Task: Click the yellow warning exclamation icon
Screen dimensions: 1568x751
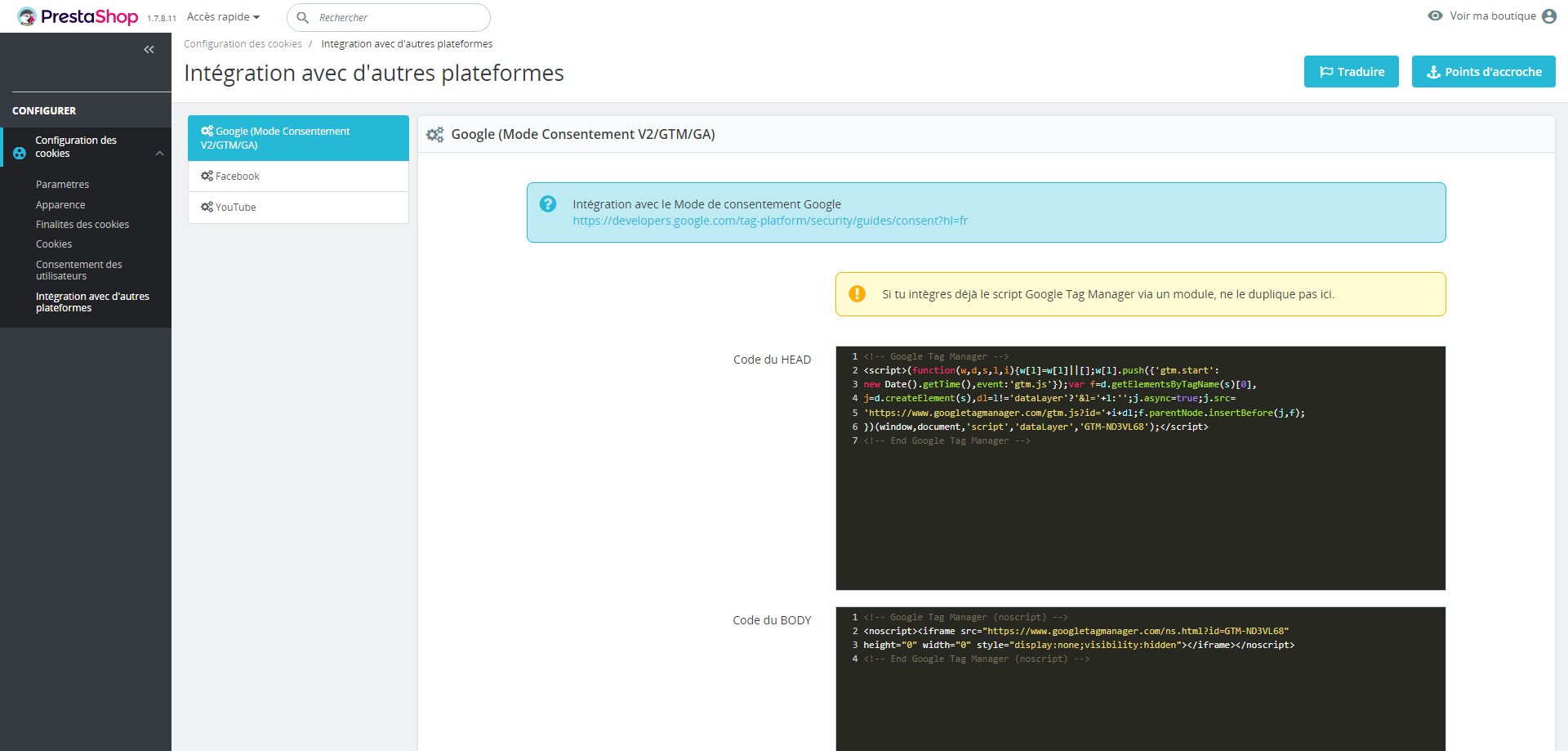Action: pos(857,293)
